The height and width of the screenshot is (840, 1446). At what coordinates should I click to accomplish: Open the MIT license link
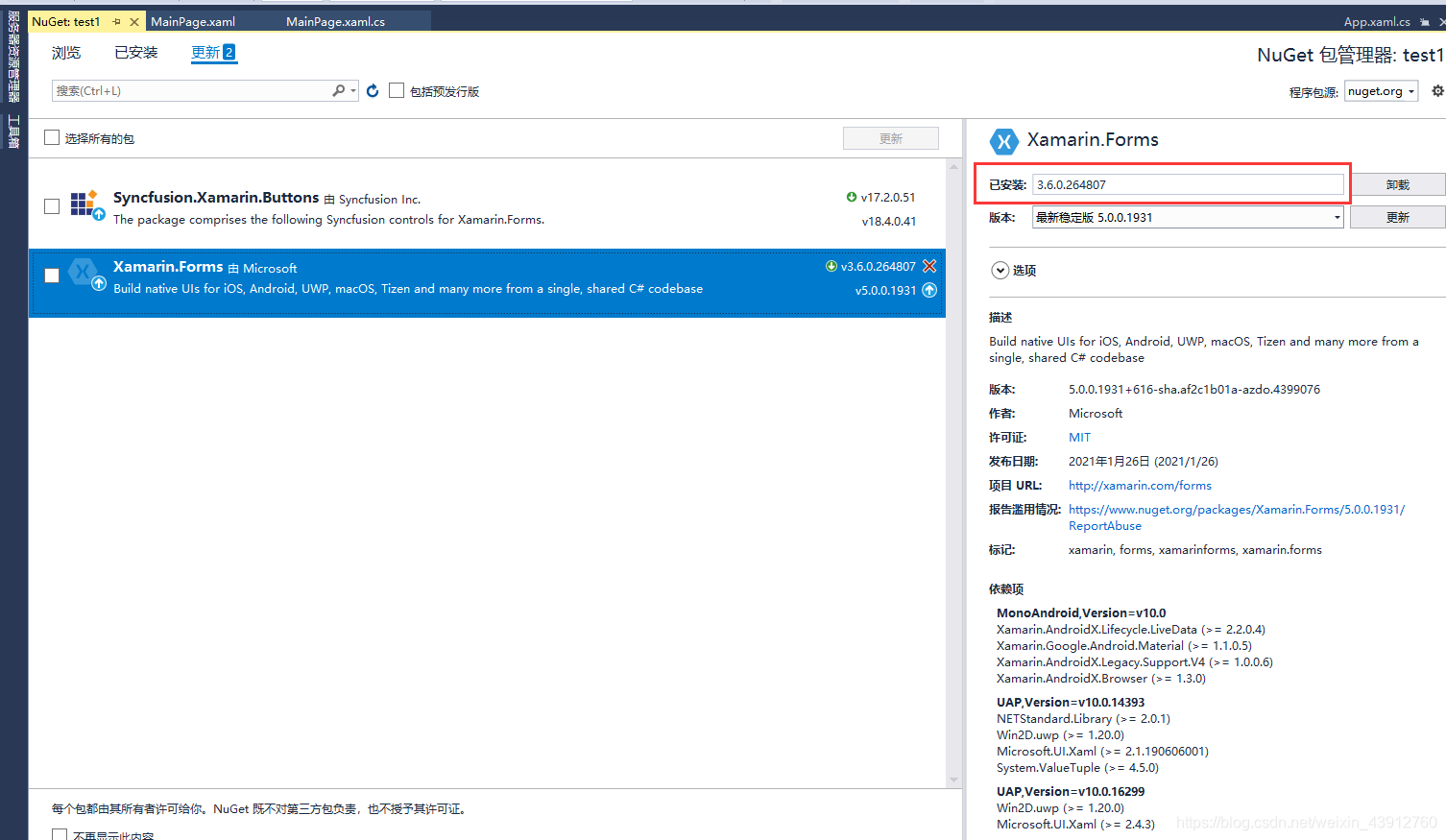click(x=1078, y=437)
